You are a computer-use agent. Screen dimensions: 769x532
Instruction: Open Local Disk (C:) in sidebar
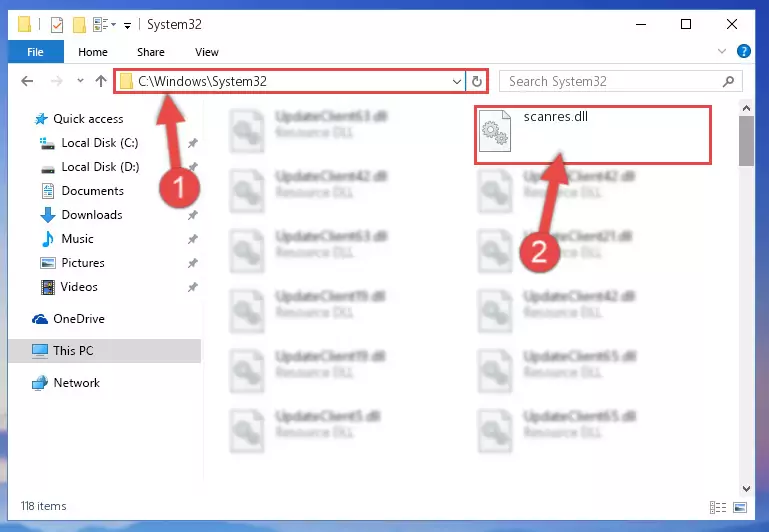point(100,143)
